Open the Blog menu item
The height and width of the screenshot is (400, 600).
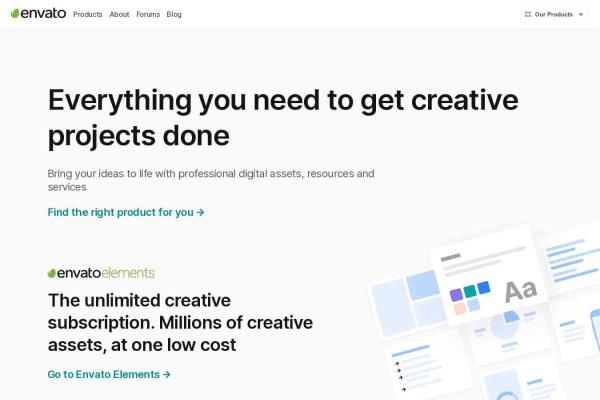174,15
